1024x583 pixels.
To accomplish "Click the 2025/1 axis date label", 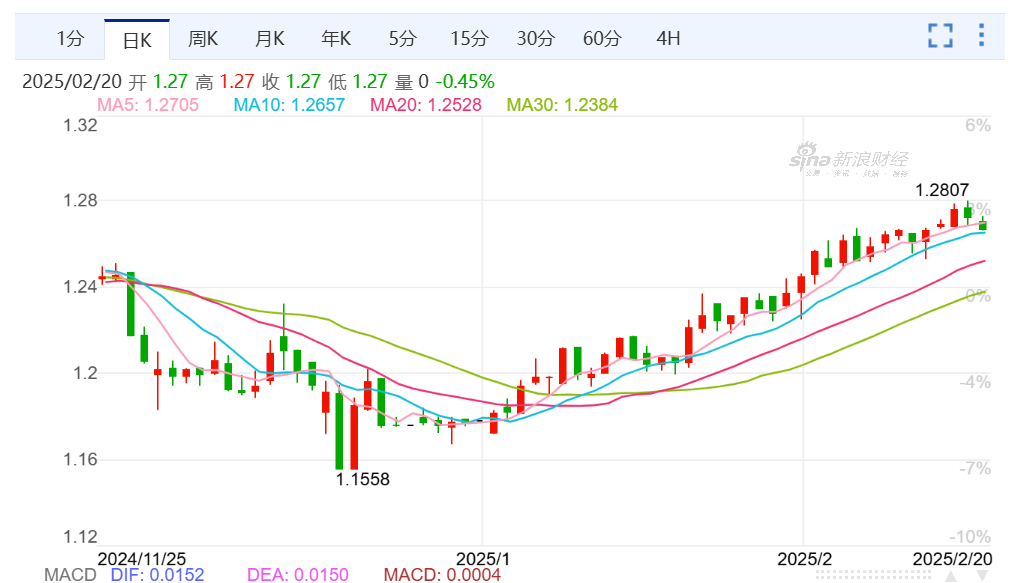I will pos(483,559).
